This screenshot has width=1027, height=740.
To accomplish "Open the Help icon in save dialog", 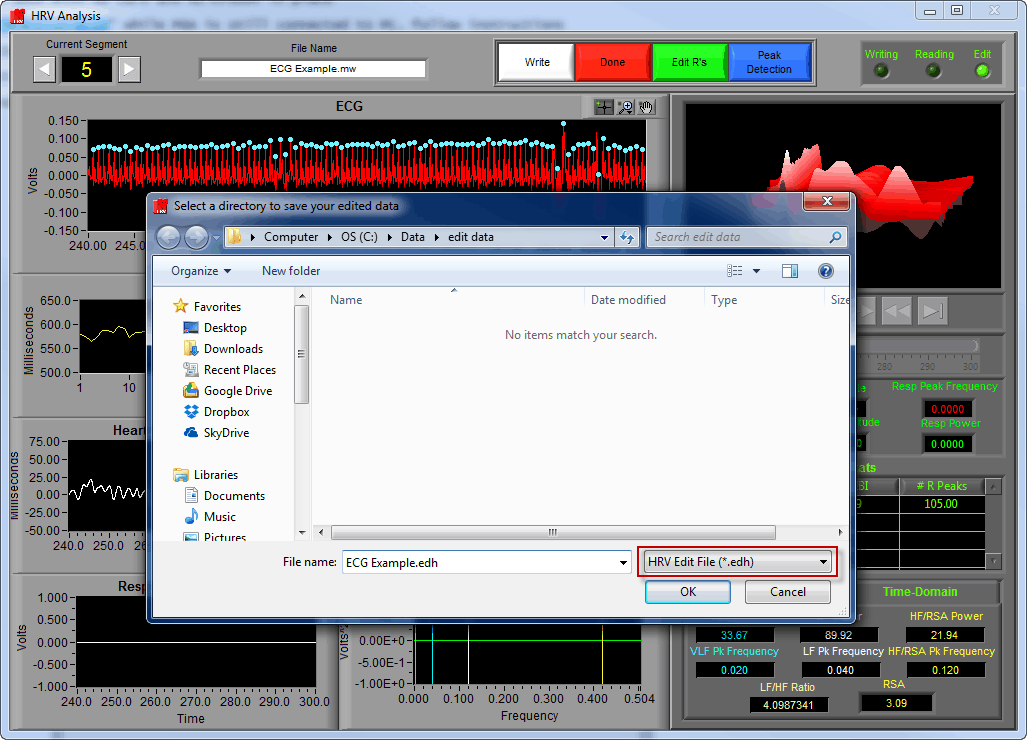I will tap(825, 271).
